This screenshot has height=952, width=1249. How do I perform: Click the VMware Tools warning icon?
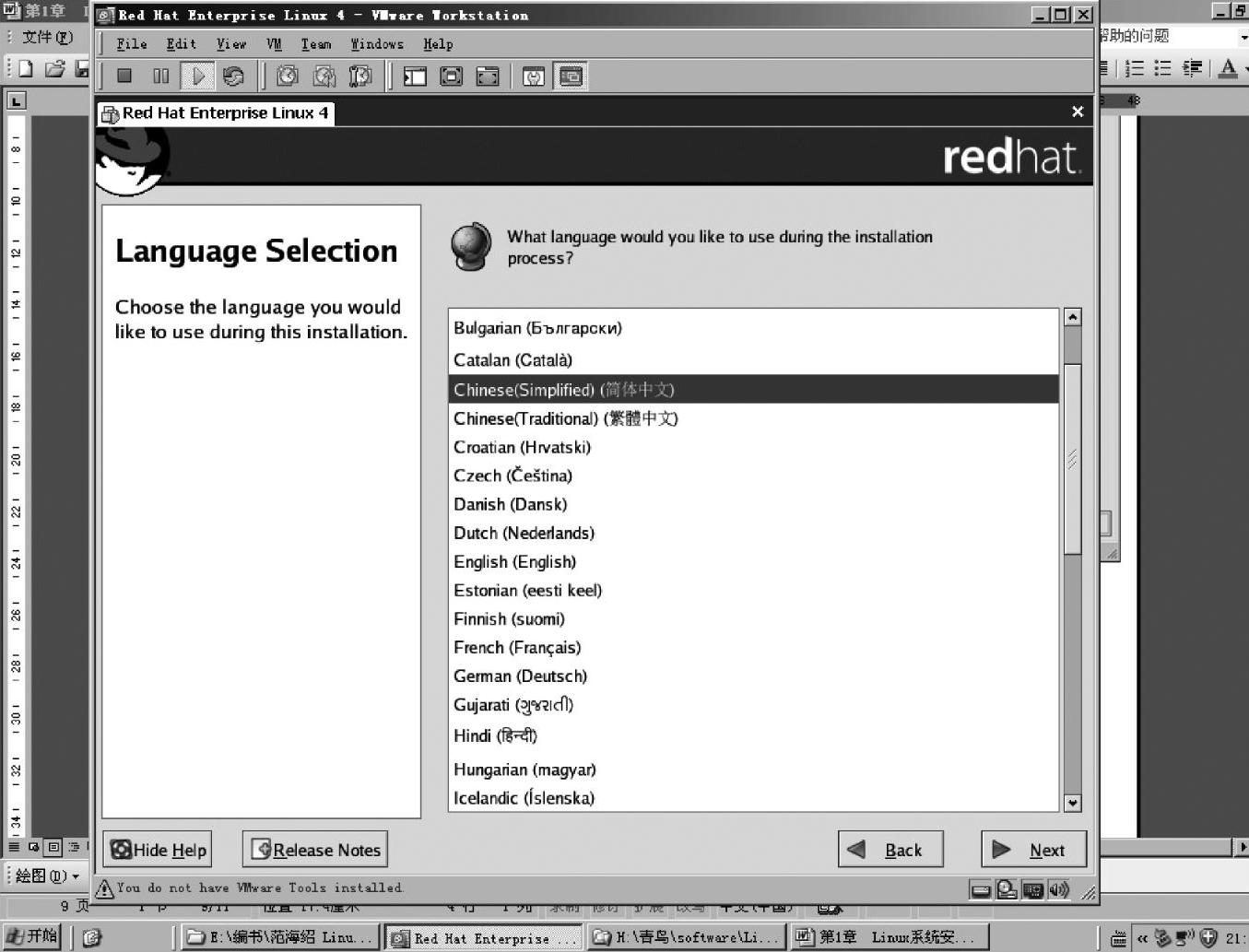[105, 888]
